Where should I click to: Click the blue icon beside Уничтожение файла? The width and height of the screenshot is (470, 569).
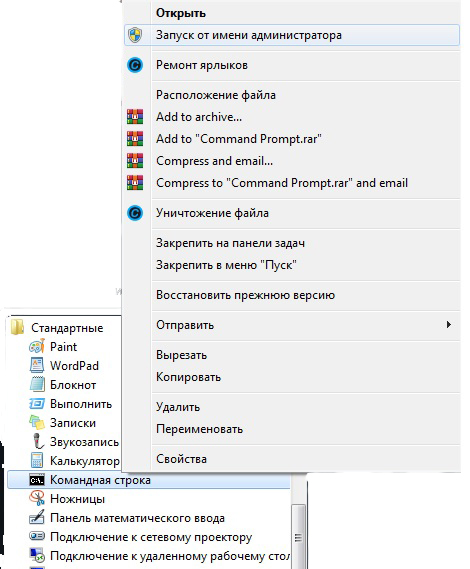pos(135,213)
